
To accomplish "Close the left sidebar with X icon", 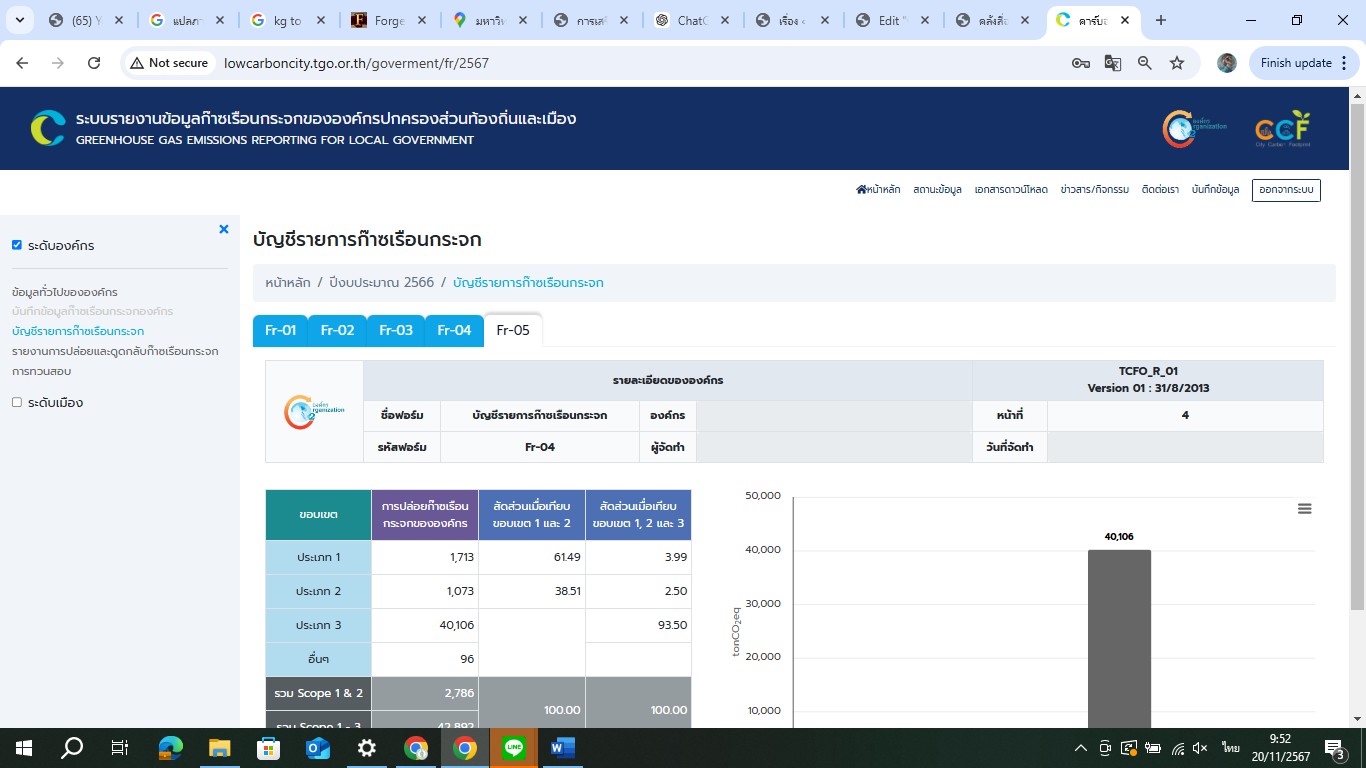I will point(224,229).
